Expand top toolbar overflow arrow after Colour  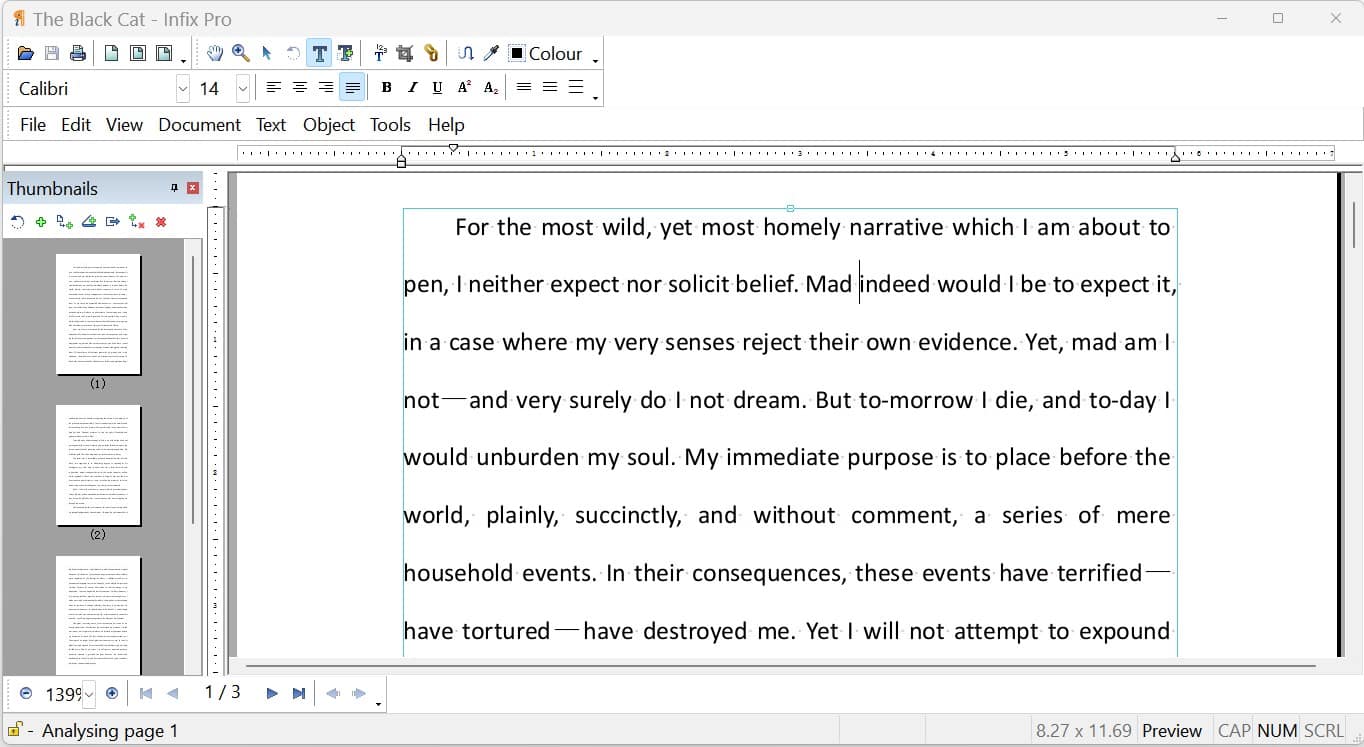[x=596, y=61]
